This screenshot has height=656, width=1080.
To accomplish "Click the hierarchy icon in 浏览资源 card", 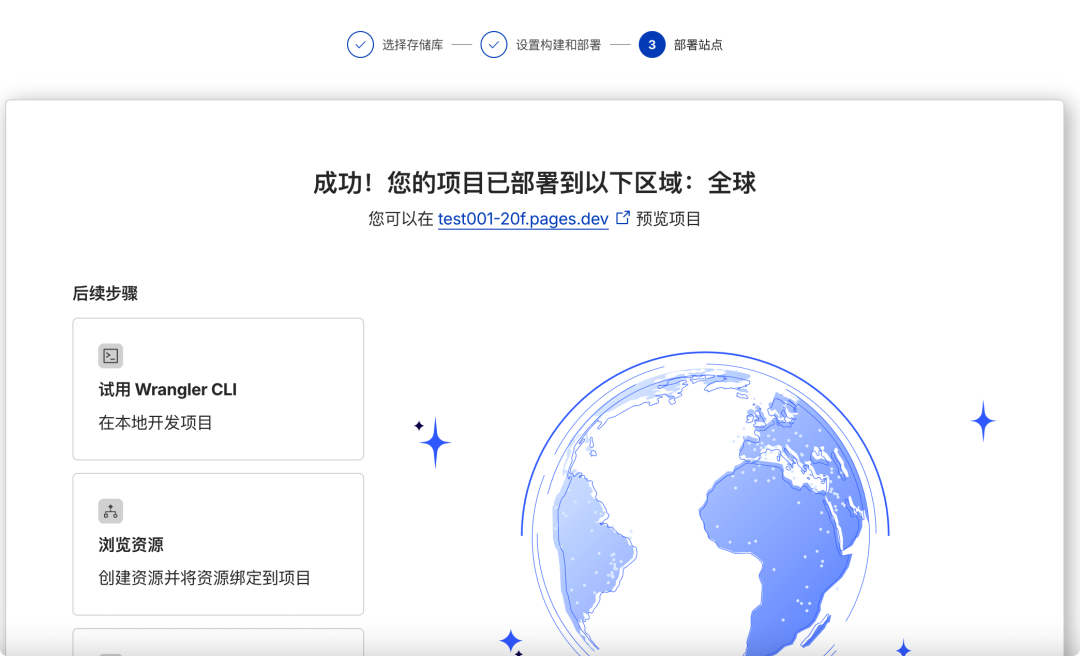I will click(x=110, y=511).
